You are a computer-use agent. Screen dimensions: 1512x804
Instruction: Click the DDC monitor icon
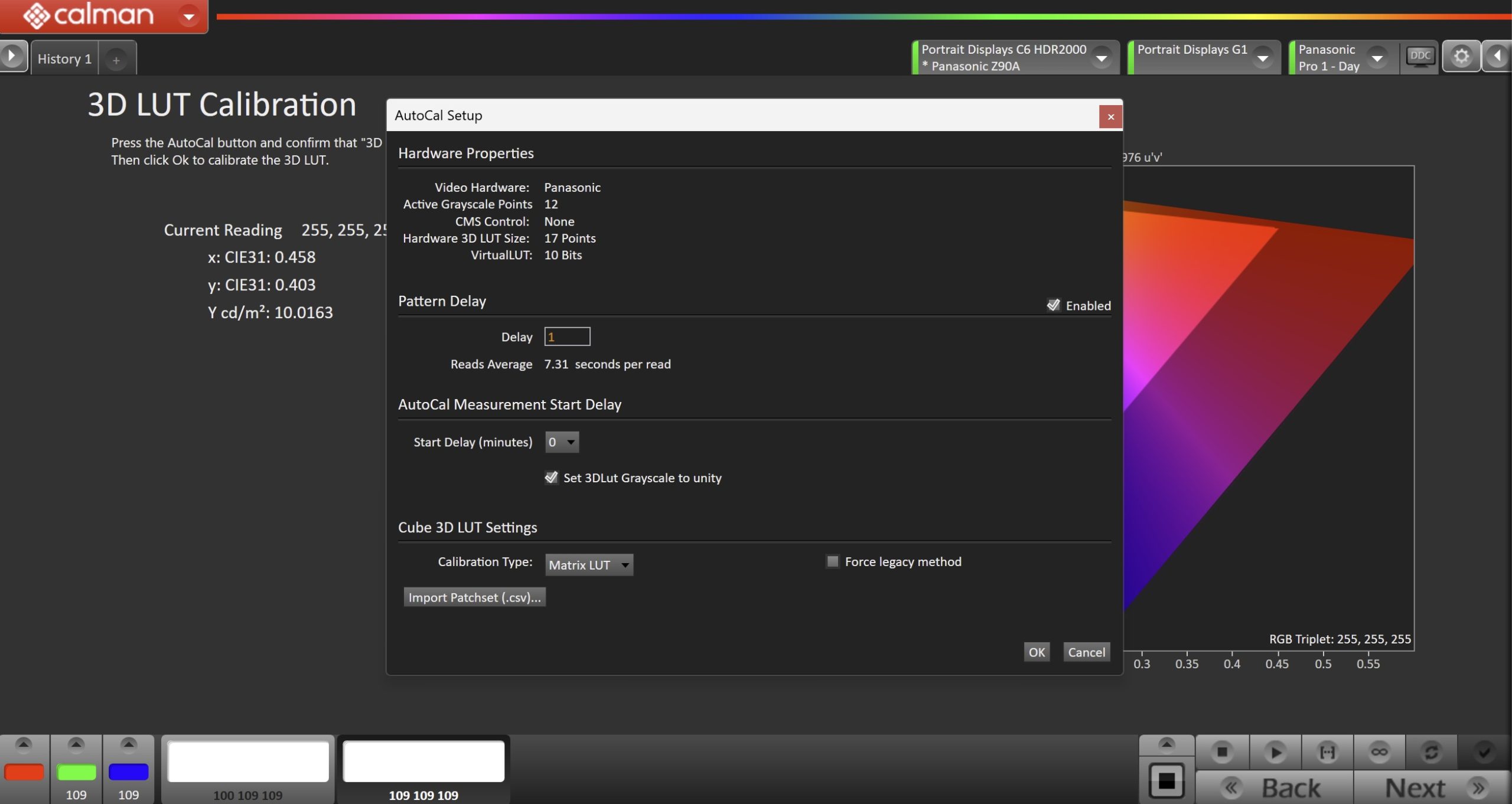tap(1420, 57)
